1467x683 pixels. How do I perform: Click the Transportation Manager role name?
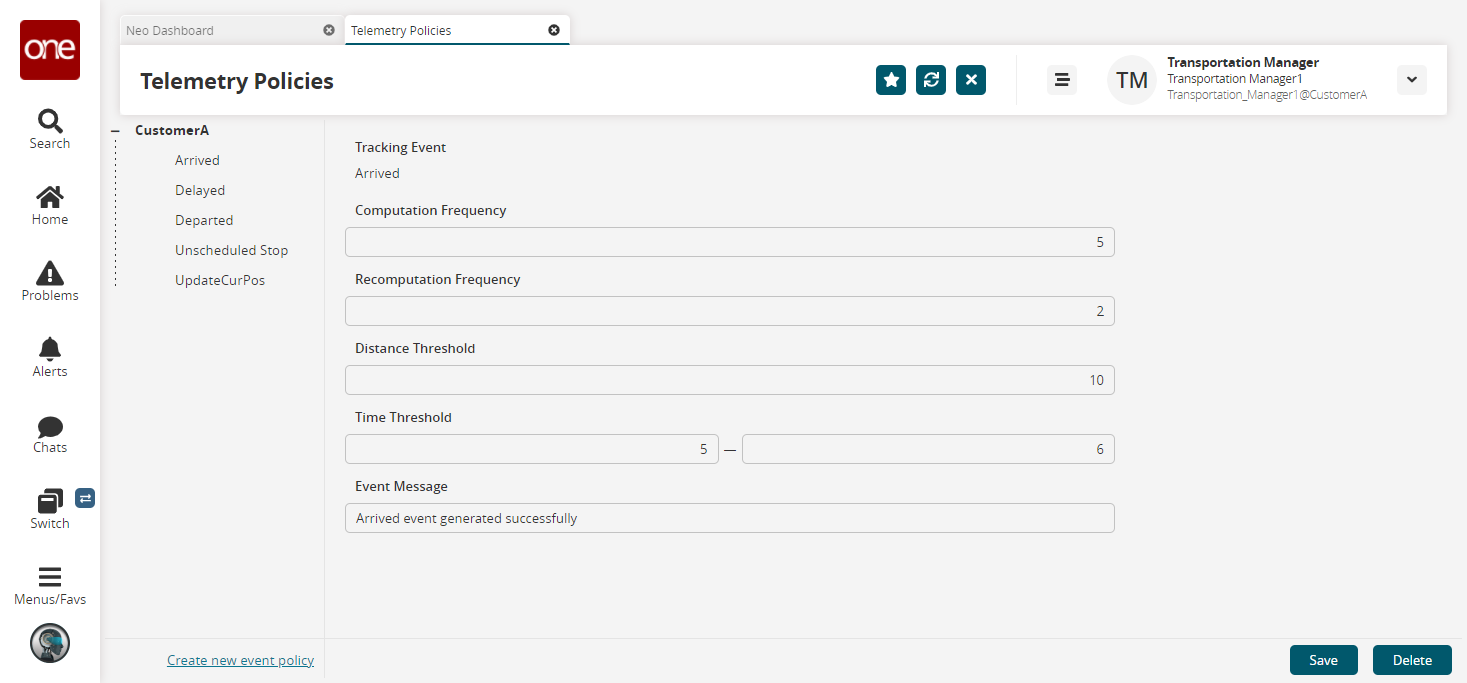[1243, 62]
